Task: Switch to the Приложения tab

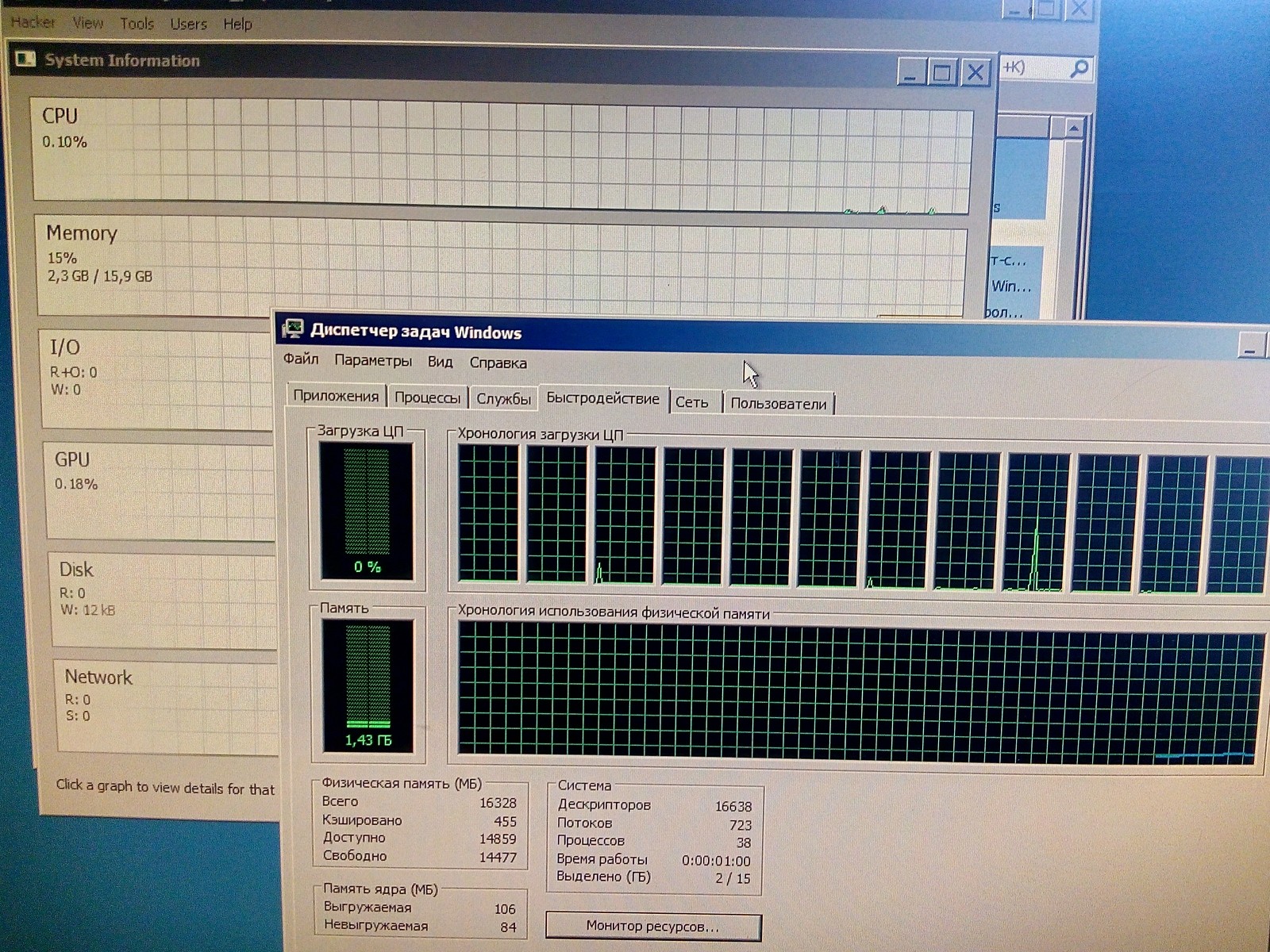Action: point(336,396)
